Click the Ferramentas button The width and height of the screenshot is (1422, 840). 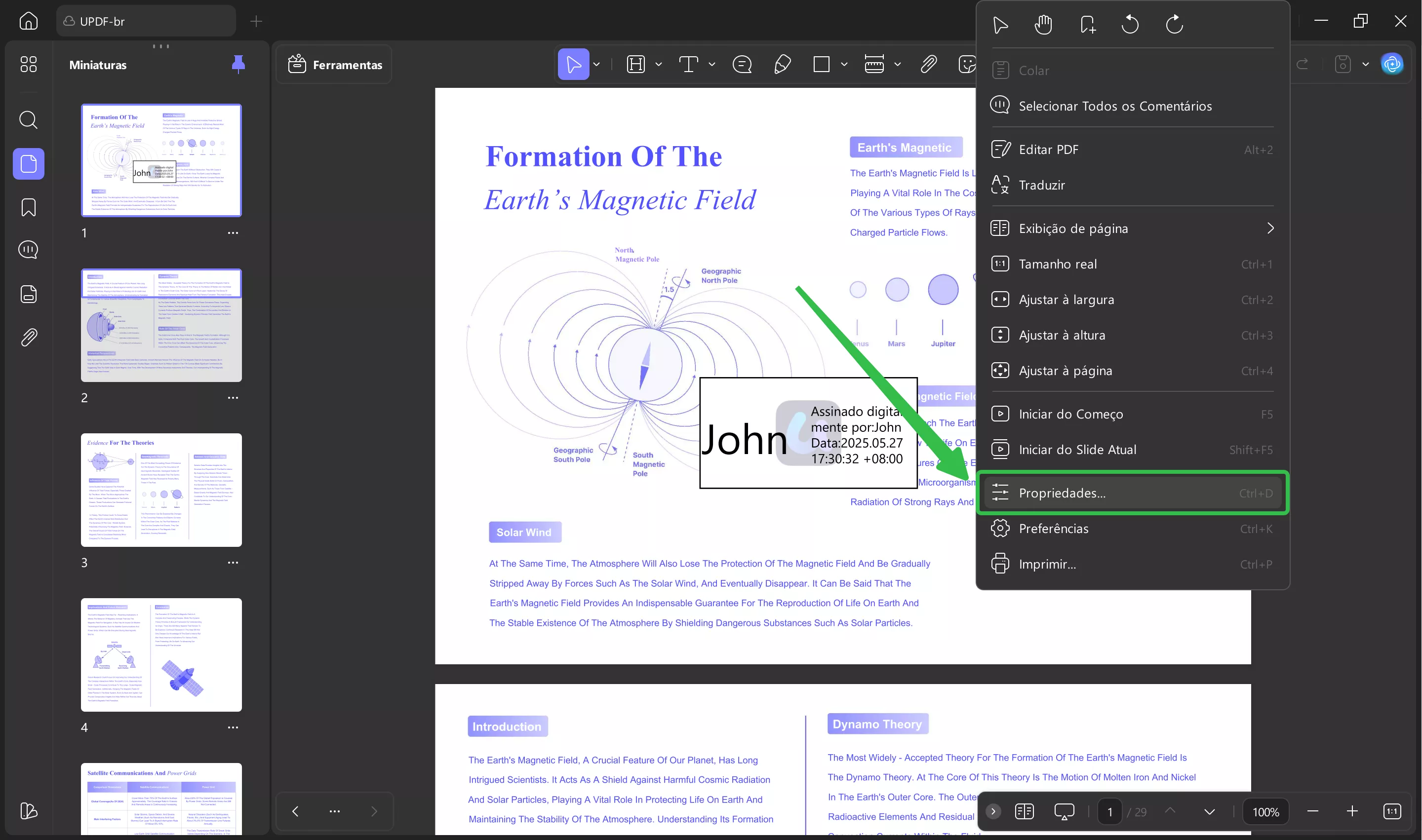[335, 65]
